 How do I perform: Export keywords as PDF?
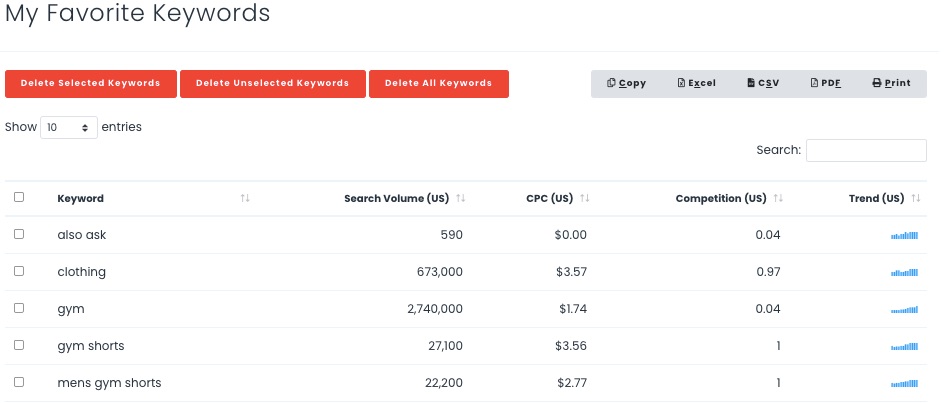pos(825,83)
